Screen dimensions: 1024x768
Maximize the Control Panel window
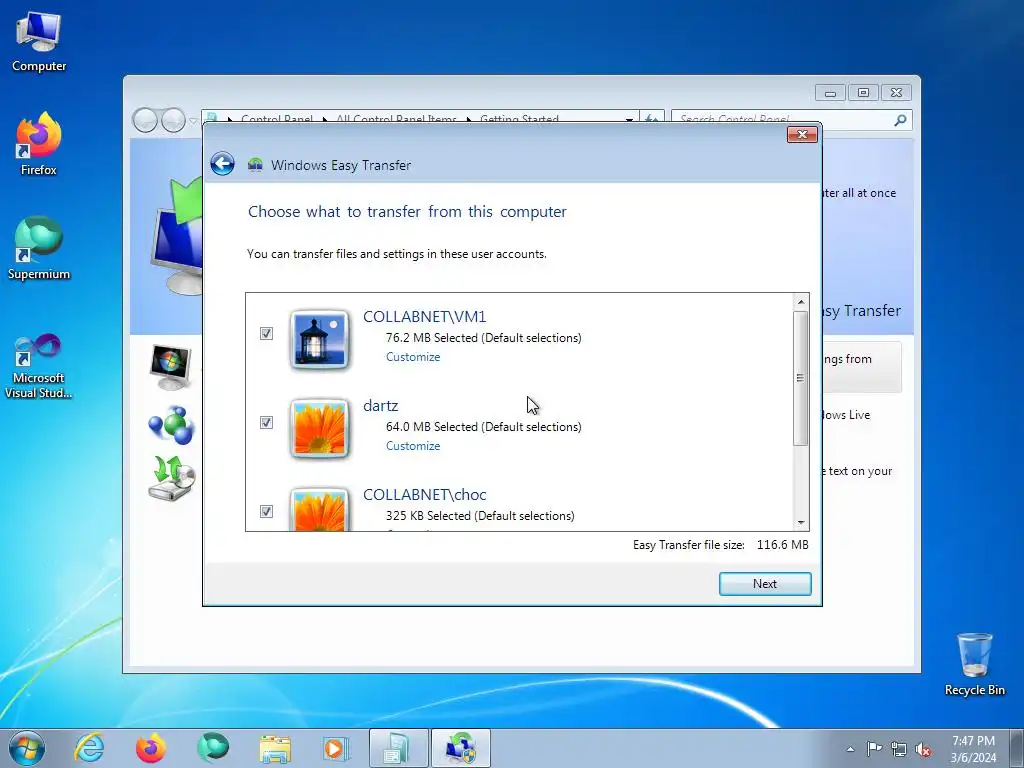pyautogui.click(x=863, y=93)
